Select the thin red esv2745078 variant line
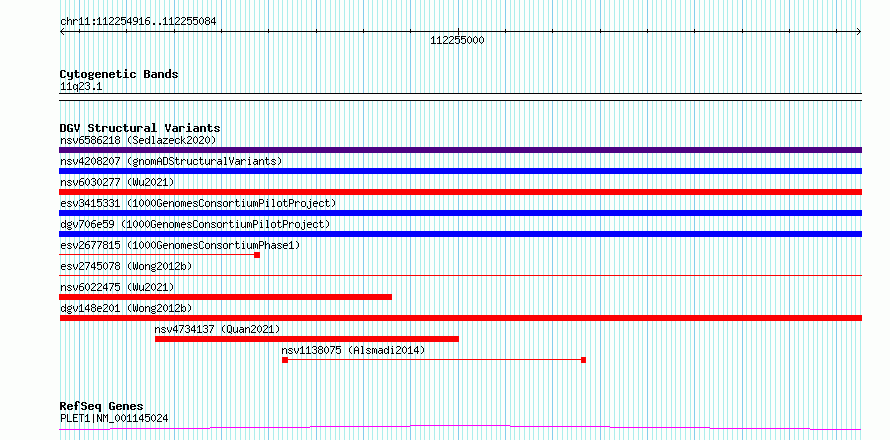Viewport: 890px width, 440px height. click(x=460, y=275)
